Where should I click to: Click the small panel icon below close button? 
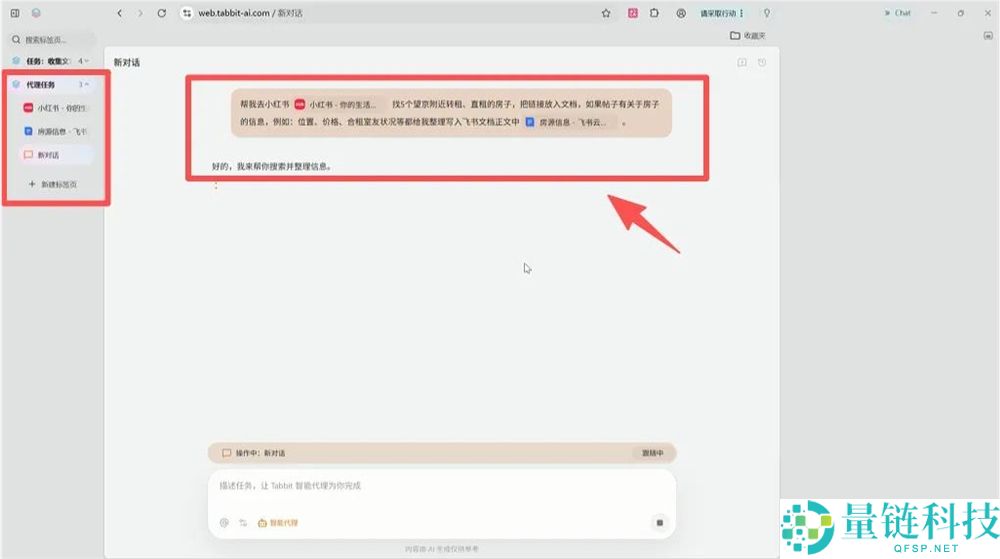point(988,36)
